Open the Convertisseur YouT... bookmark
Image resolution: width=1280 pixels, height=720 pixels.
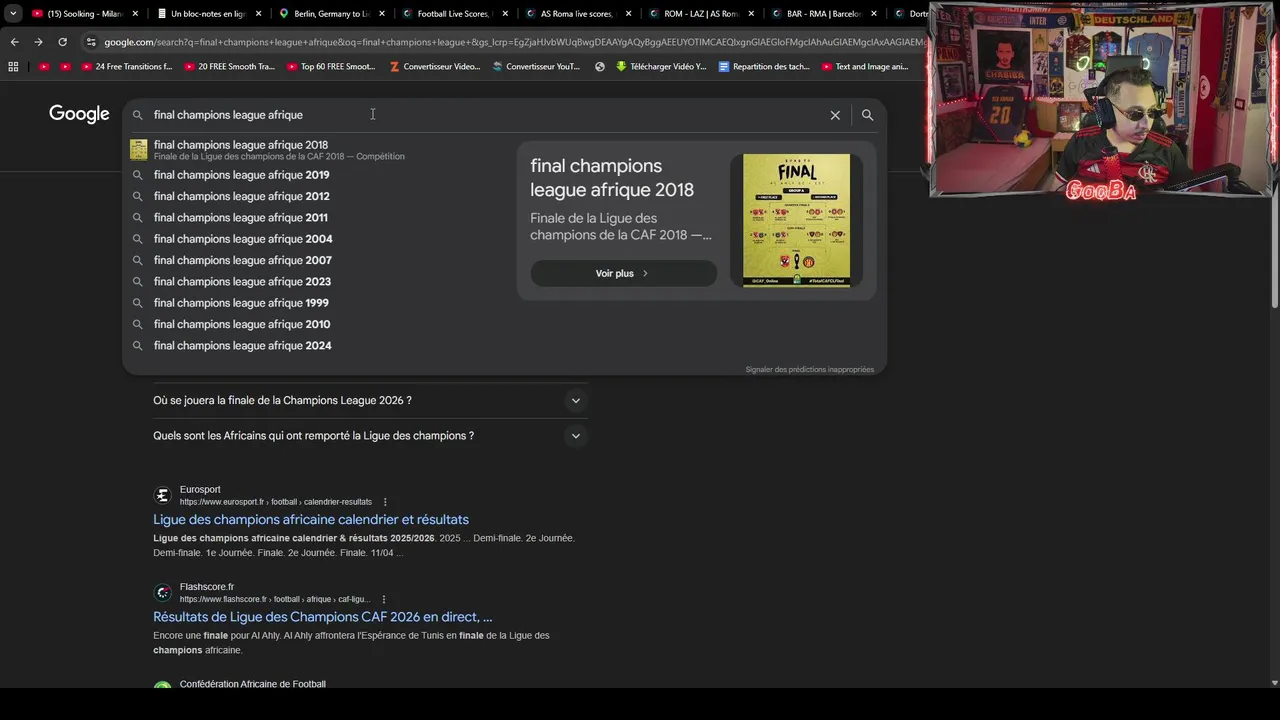pos(536,67)
